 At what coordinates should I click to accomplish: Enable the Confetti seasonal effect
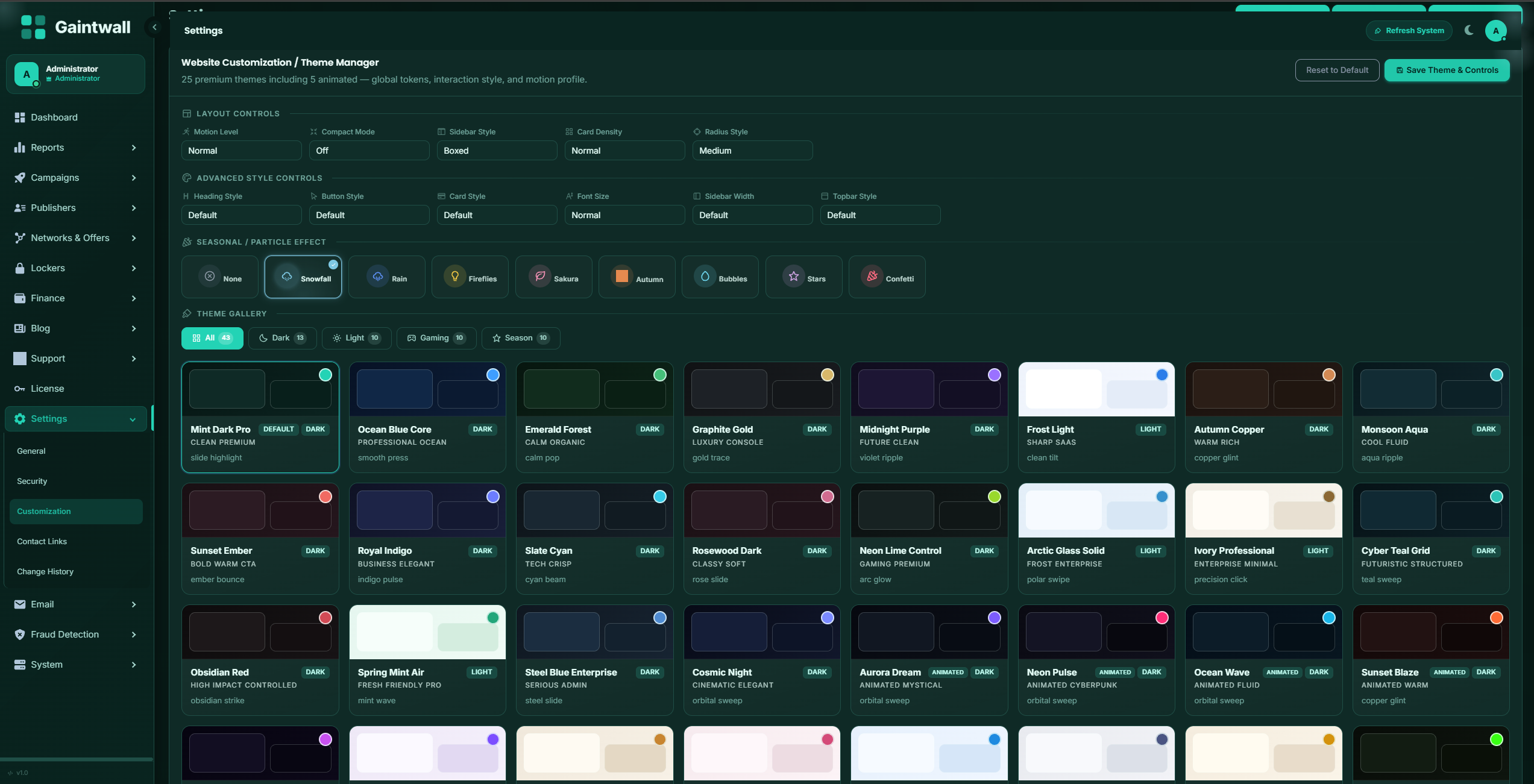(x=887, y=277)
